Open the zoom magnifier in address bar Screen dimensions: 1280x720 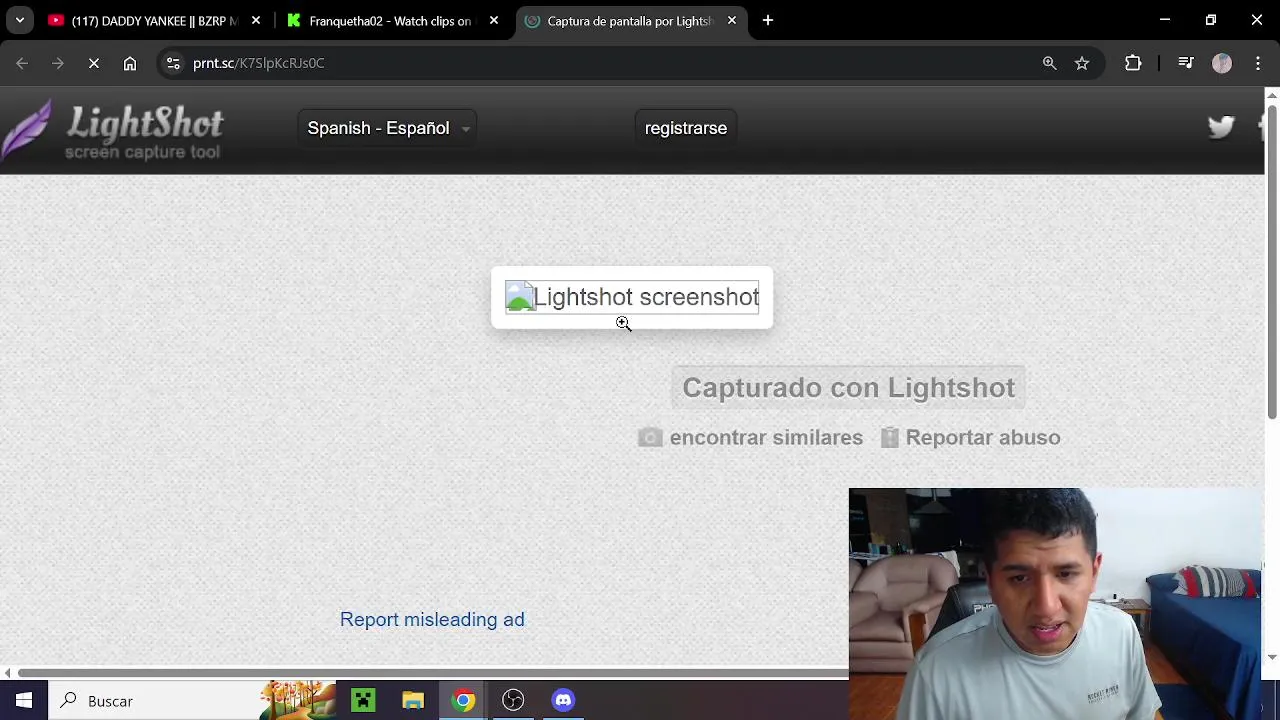1049,63
